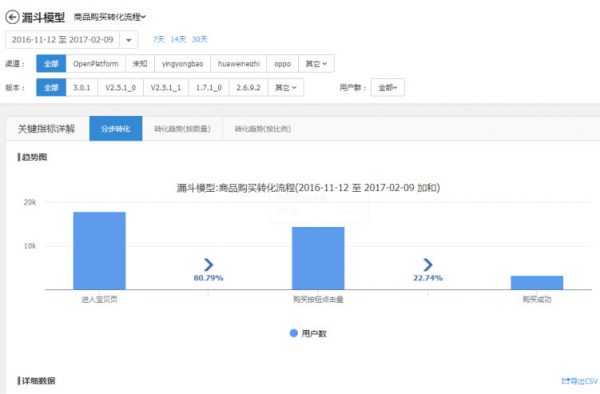Click the 购买按钮点击量 bar in chart
This screenshot has height=394, width=600.
[318, 258]
